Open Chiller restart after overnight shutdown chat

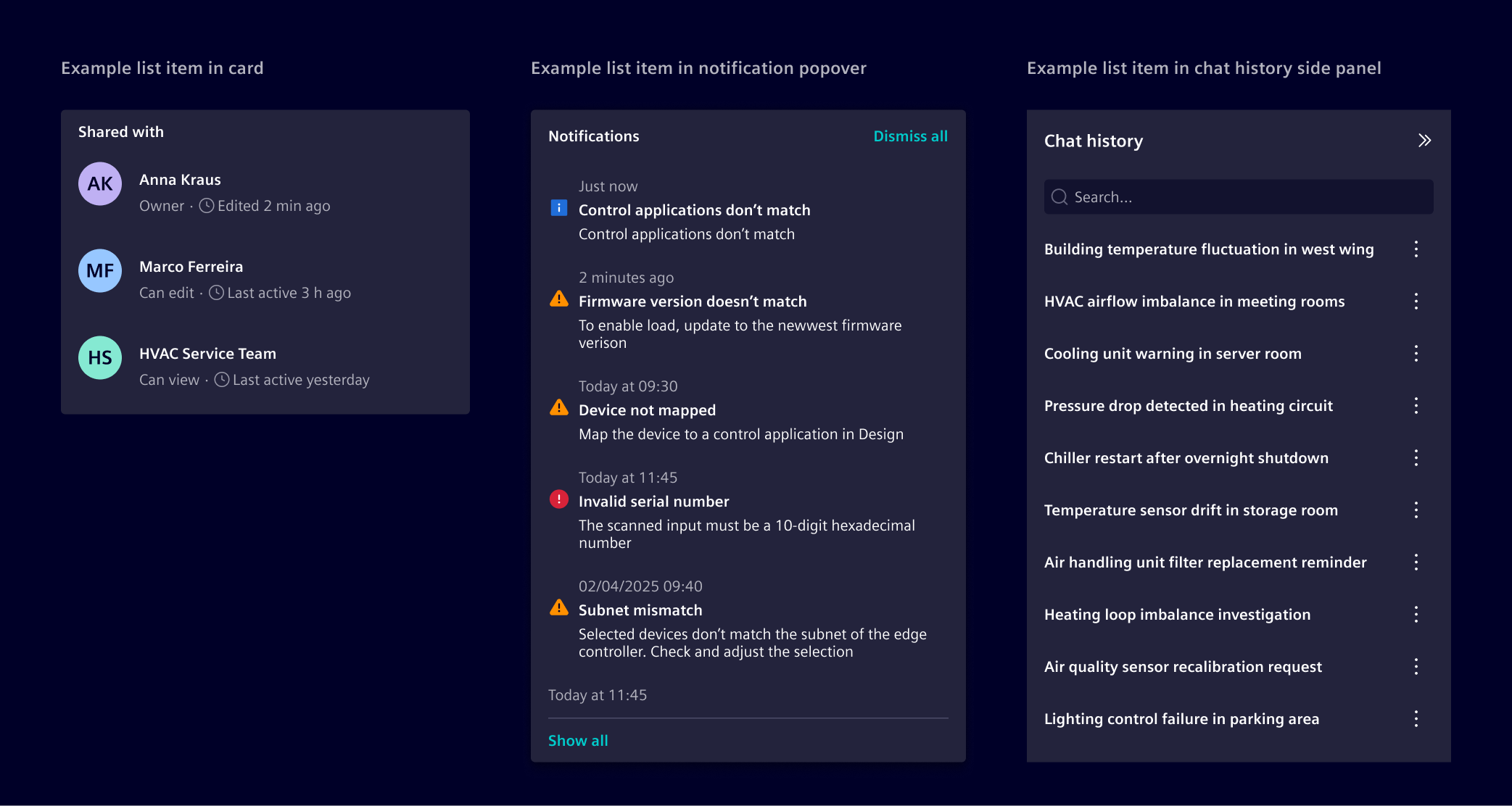point(1186,458)
